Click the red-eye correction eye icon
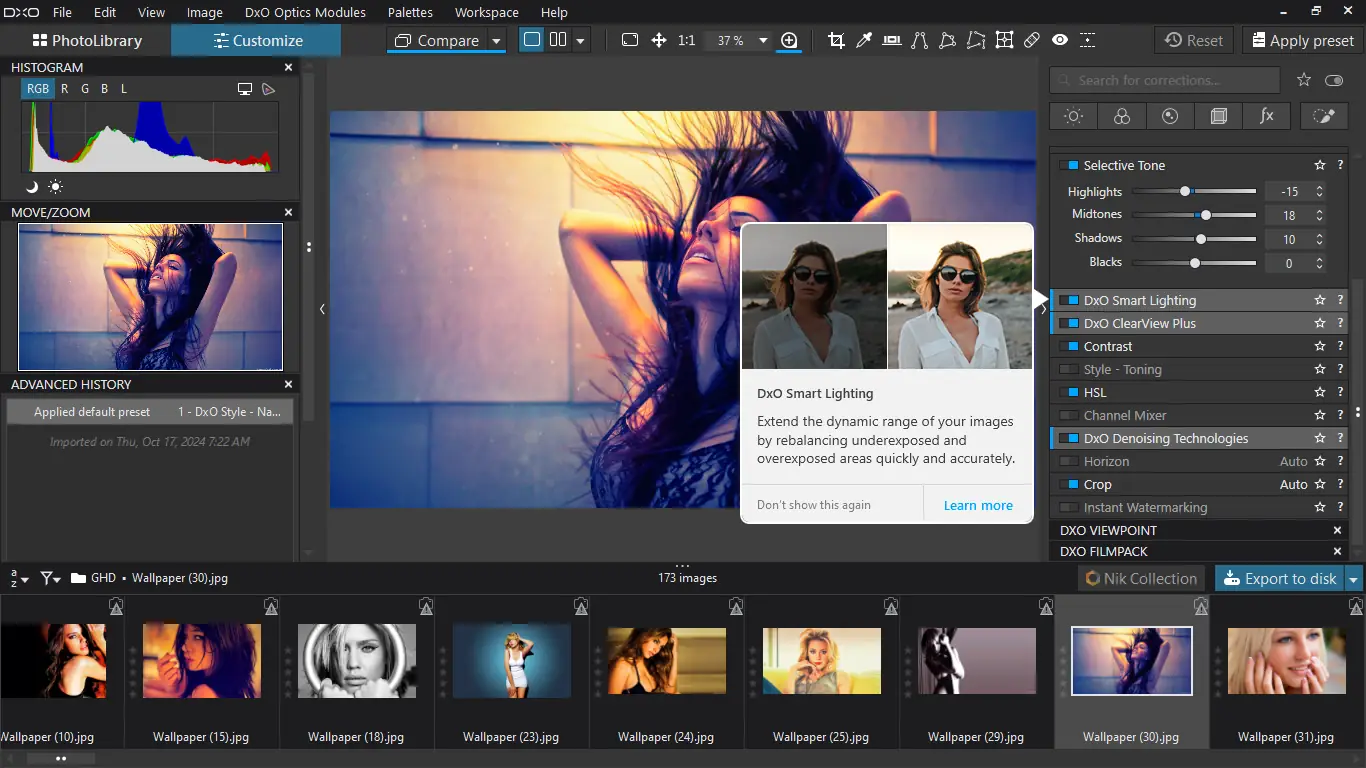Viewport: 1366px width, 768px height. tap(1060, 41)
